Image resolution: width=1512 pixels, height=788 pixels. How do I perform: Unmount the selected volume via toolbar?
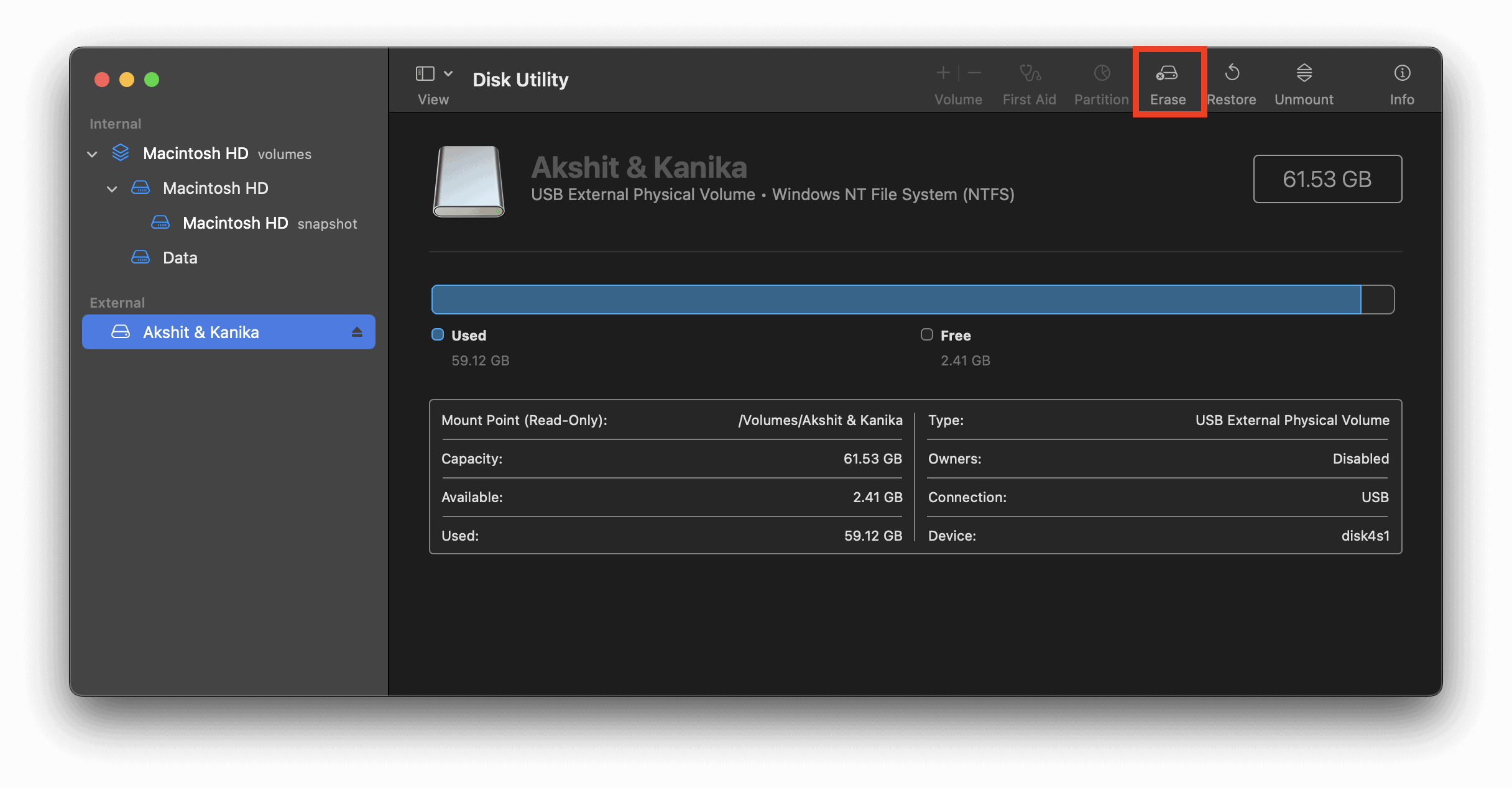click(x=1304, y=73)
